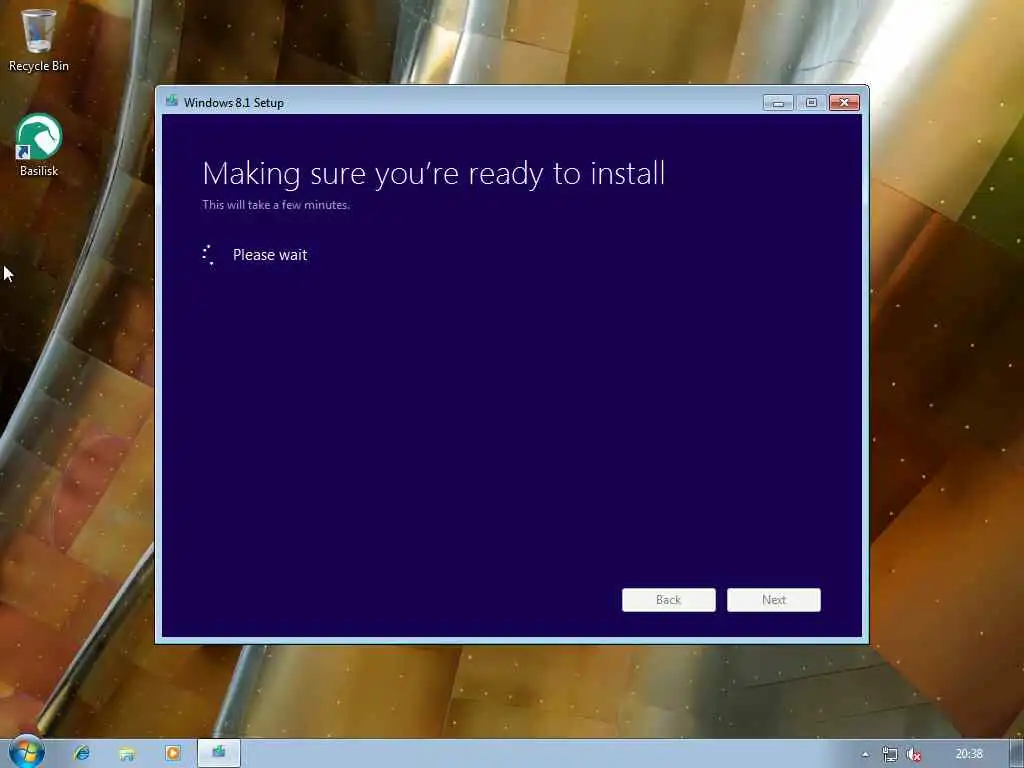The image size is (1024, 768).
Task: Click the Back button in Setup
Action: [x=669, y=600]
